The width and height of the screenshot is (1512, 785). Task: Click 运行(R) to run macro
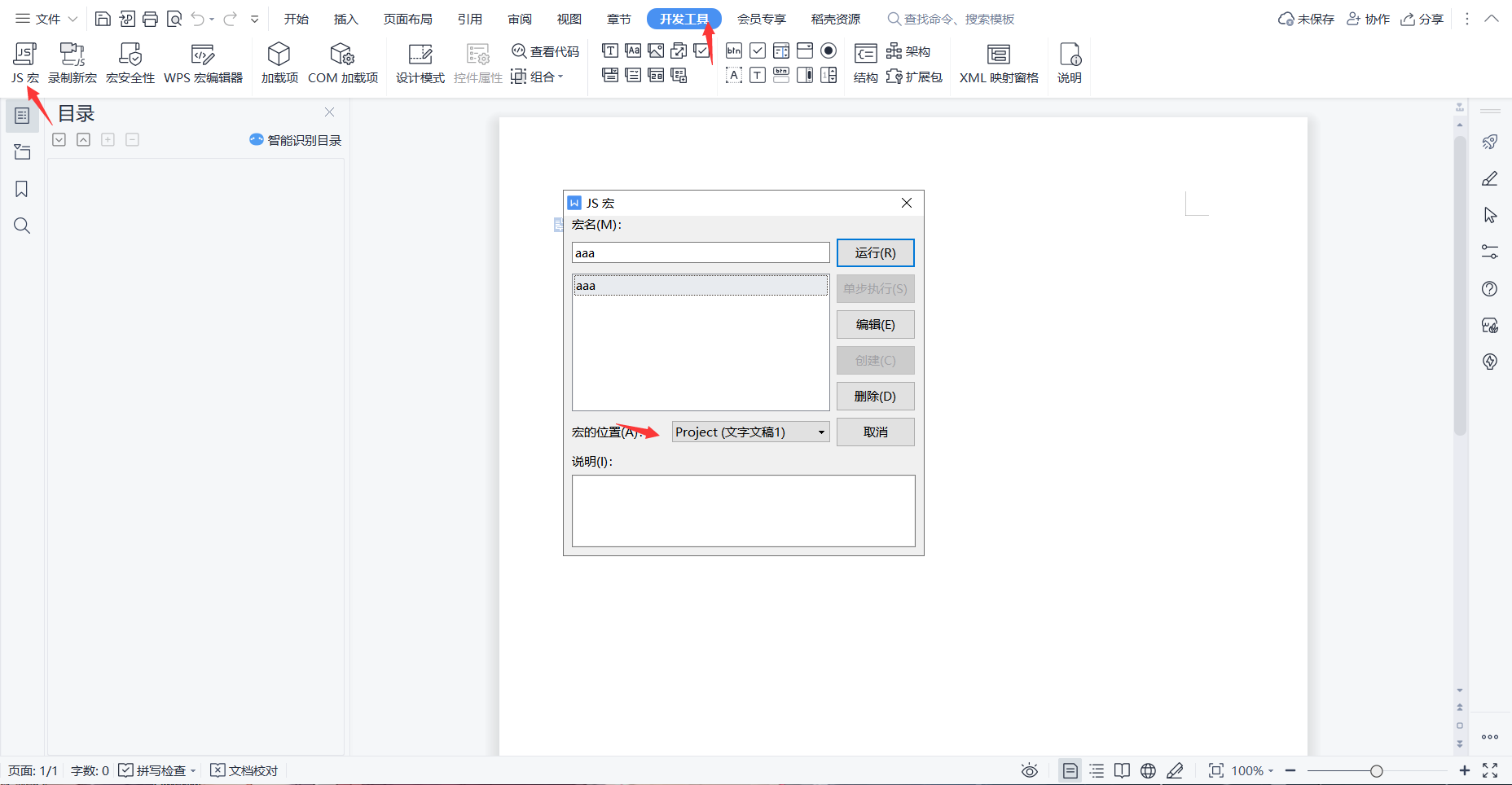pos(876,252)
